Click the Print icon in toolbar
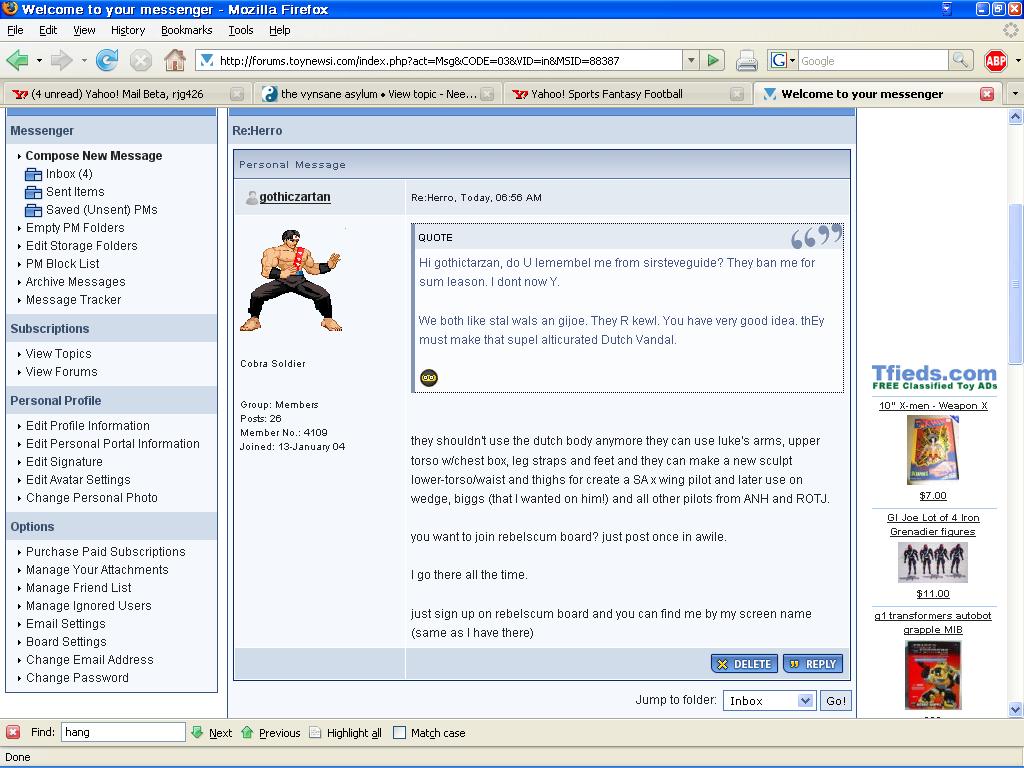Viewport: 1024px width, 768px height. coord(746,61)
